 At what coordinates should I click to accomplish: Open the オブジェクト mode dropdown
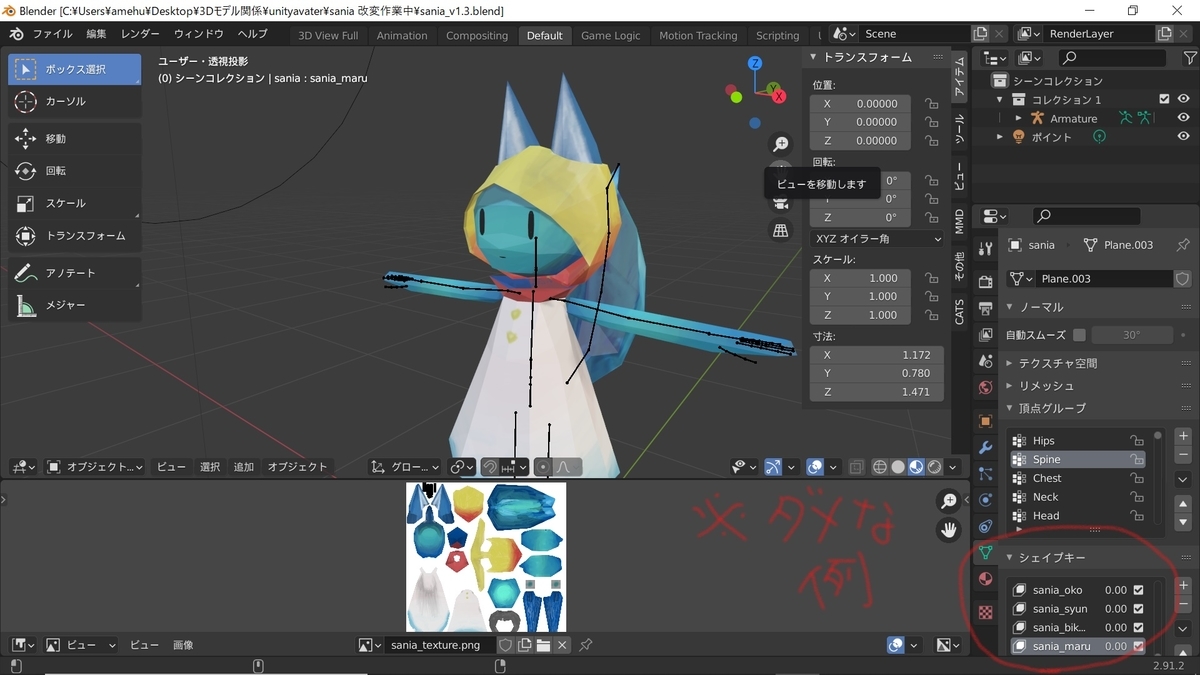pos(95,467)
